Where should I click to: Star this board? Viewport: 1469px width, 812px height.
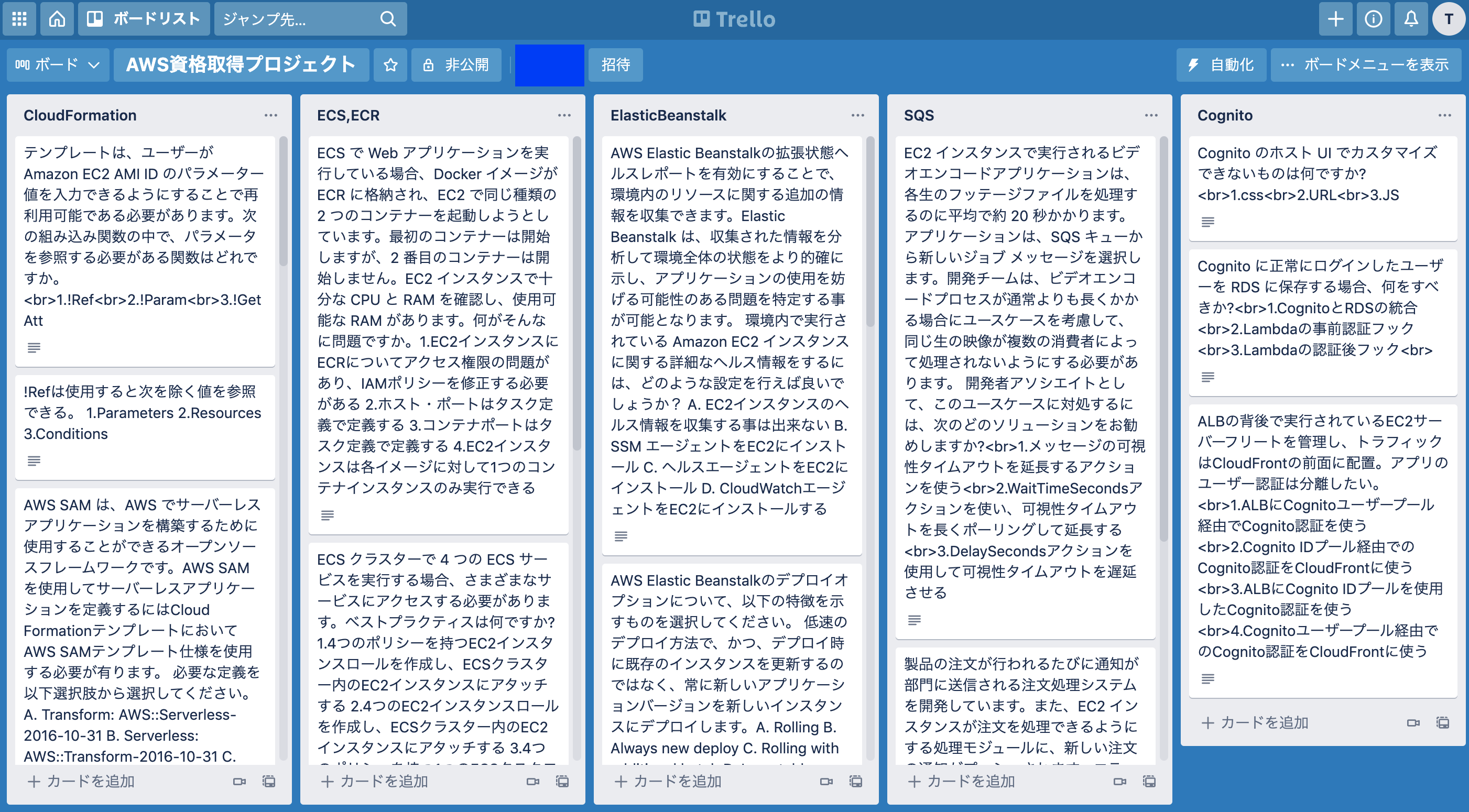[x=390, y=64]
